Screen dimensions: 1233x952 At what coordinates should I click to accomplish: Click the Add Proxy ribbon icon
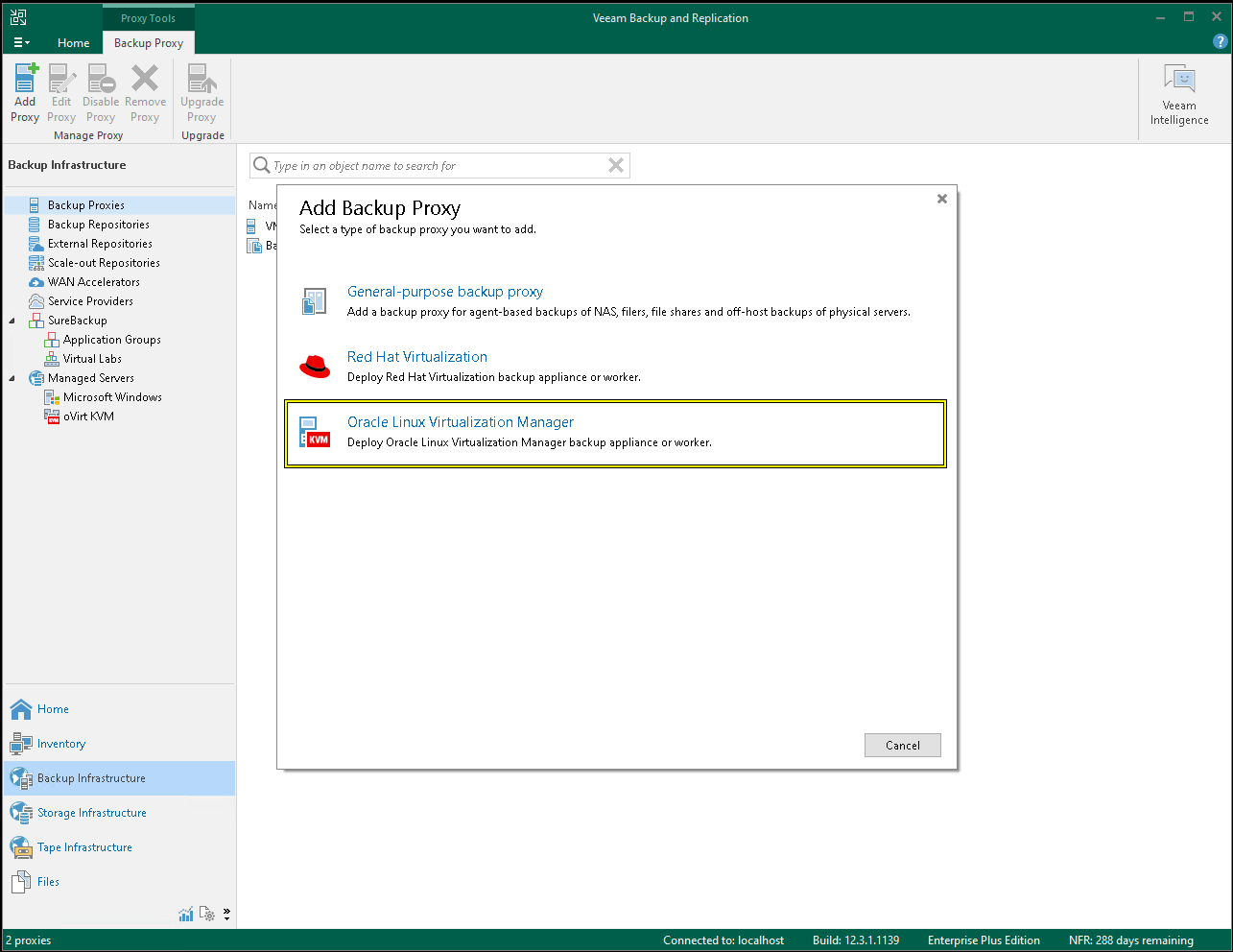[25, 92]
